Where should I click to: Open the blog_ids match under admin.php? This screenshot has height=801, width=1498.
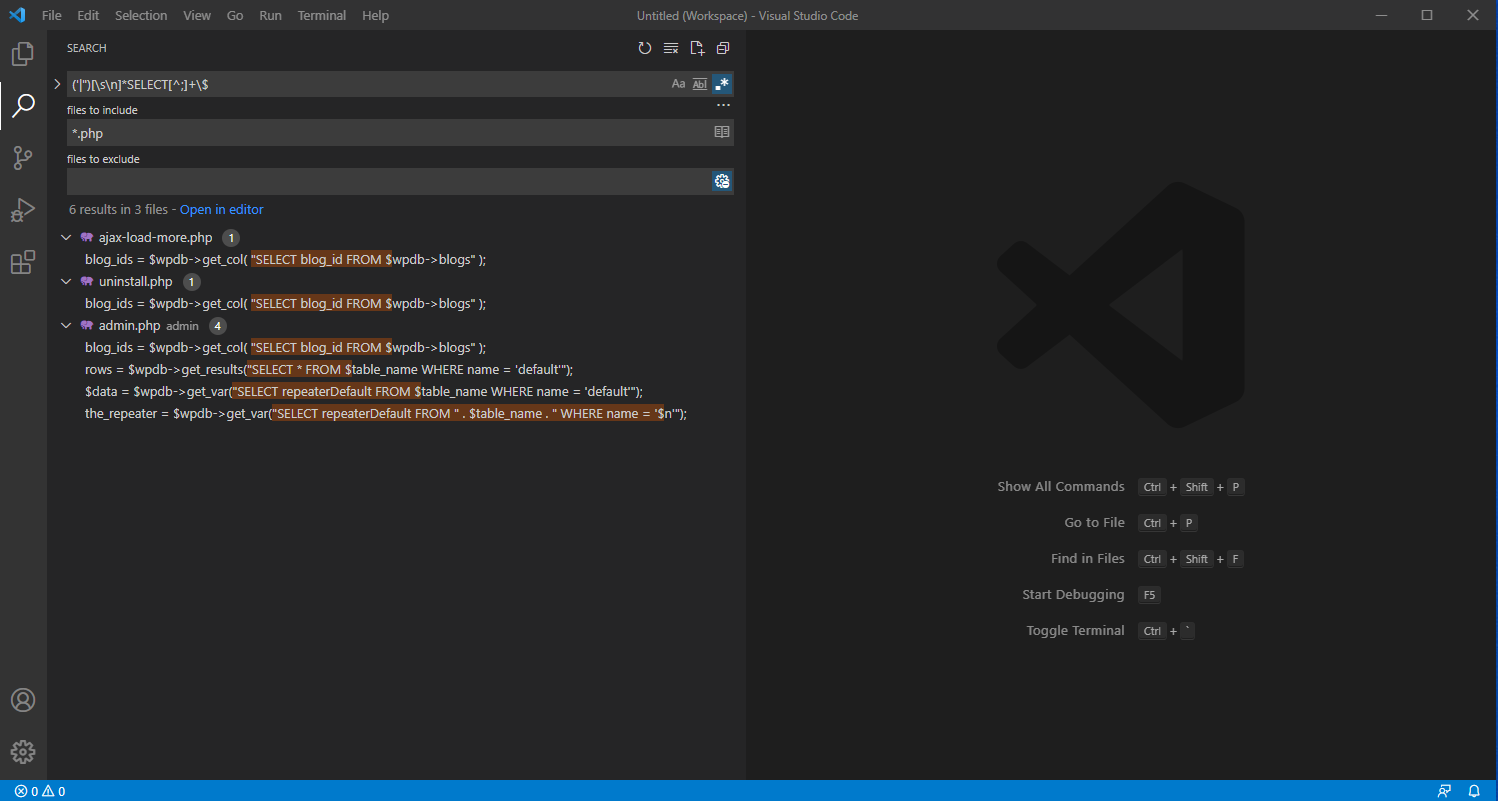click(x=285, y=348)
